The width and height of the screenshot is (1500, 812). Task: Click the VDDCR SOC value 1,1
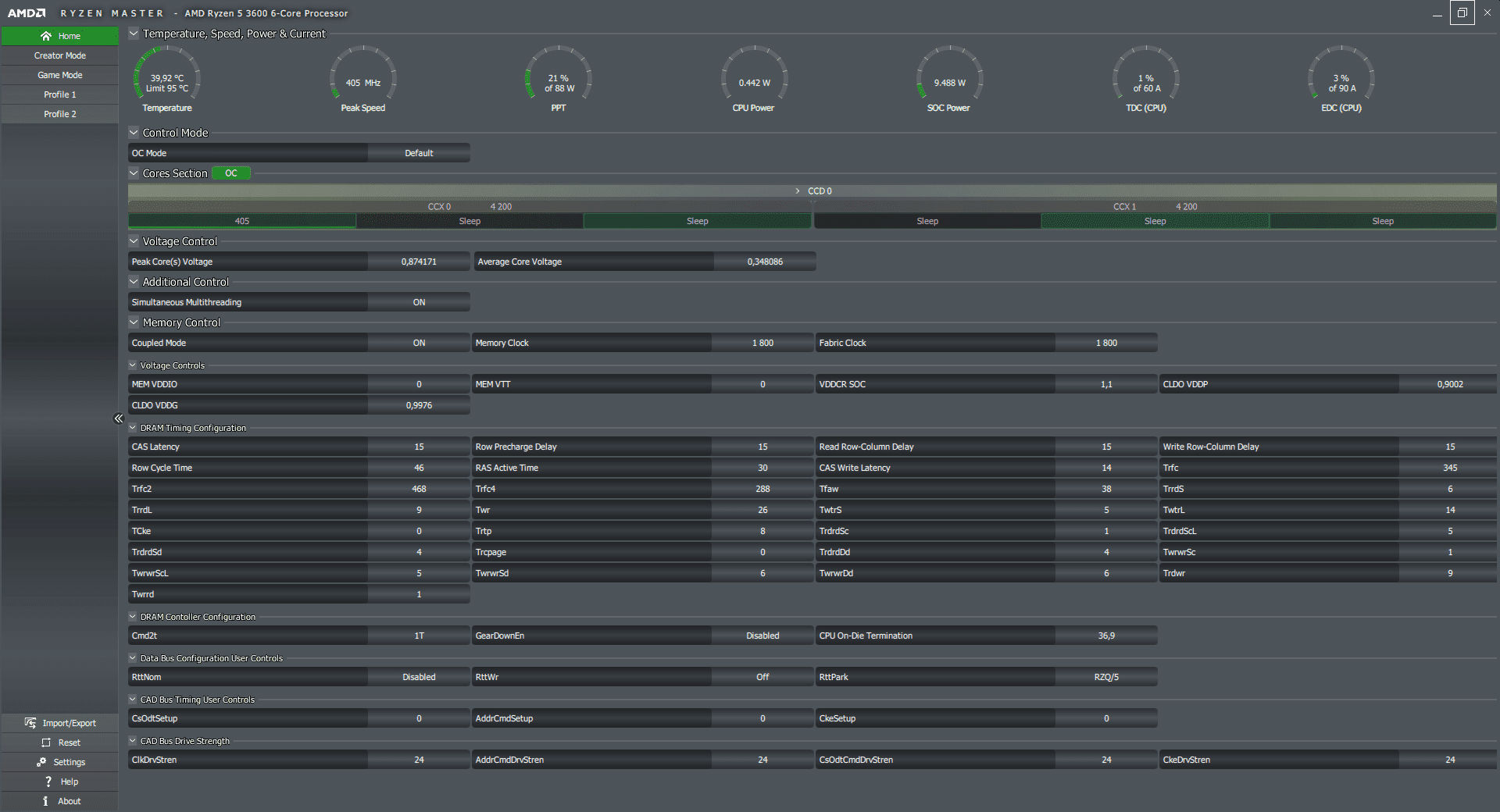tap(1106, 384)
